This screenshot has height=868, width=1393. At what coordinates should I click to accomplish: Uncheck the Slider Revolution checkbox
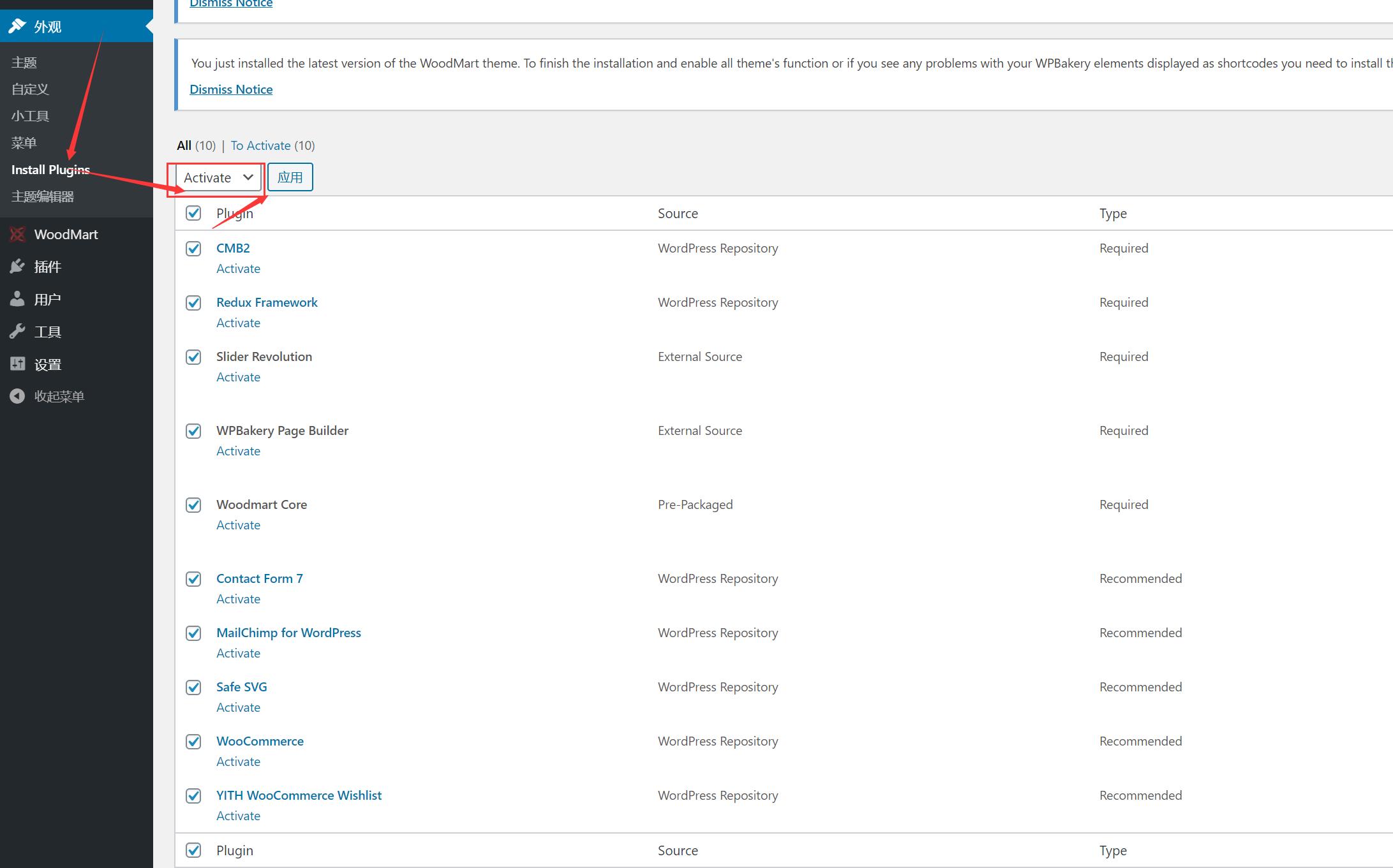click(193, 357)
